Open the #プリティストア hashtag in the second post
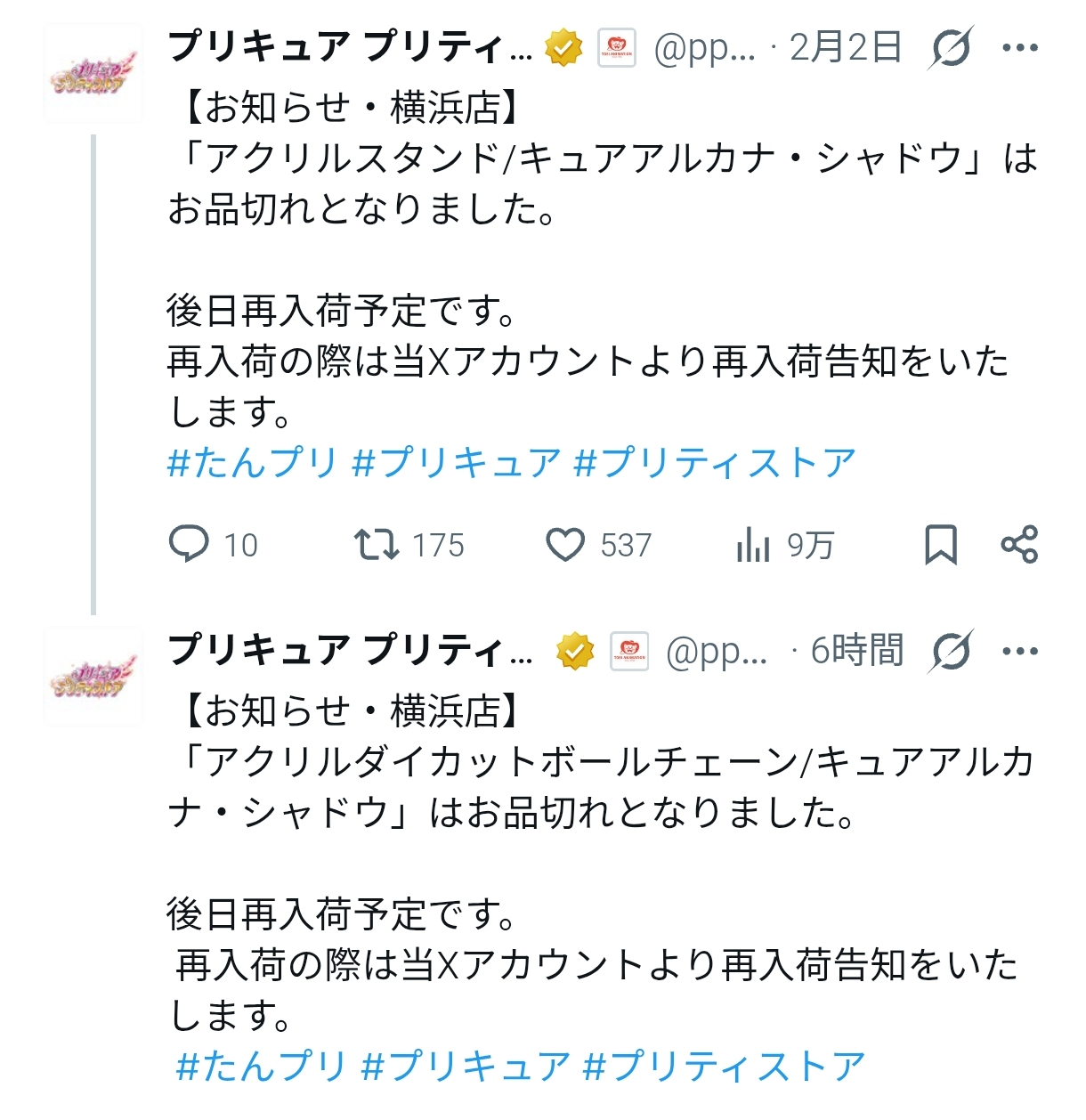This screenshot has height=1120, width=1086. click(x=725, y=1066)
